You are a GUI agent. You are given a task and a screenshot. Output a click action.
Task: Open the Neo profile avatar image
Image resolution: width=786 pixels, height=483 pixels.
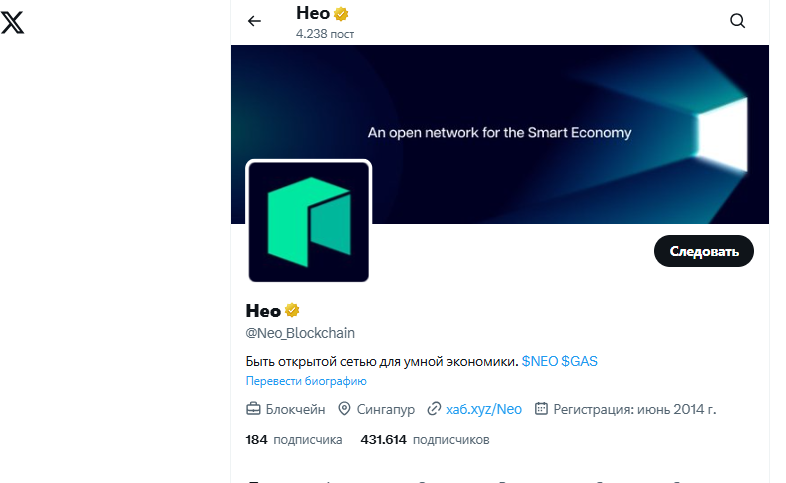click(x=308, y=221)
